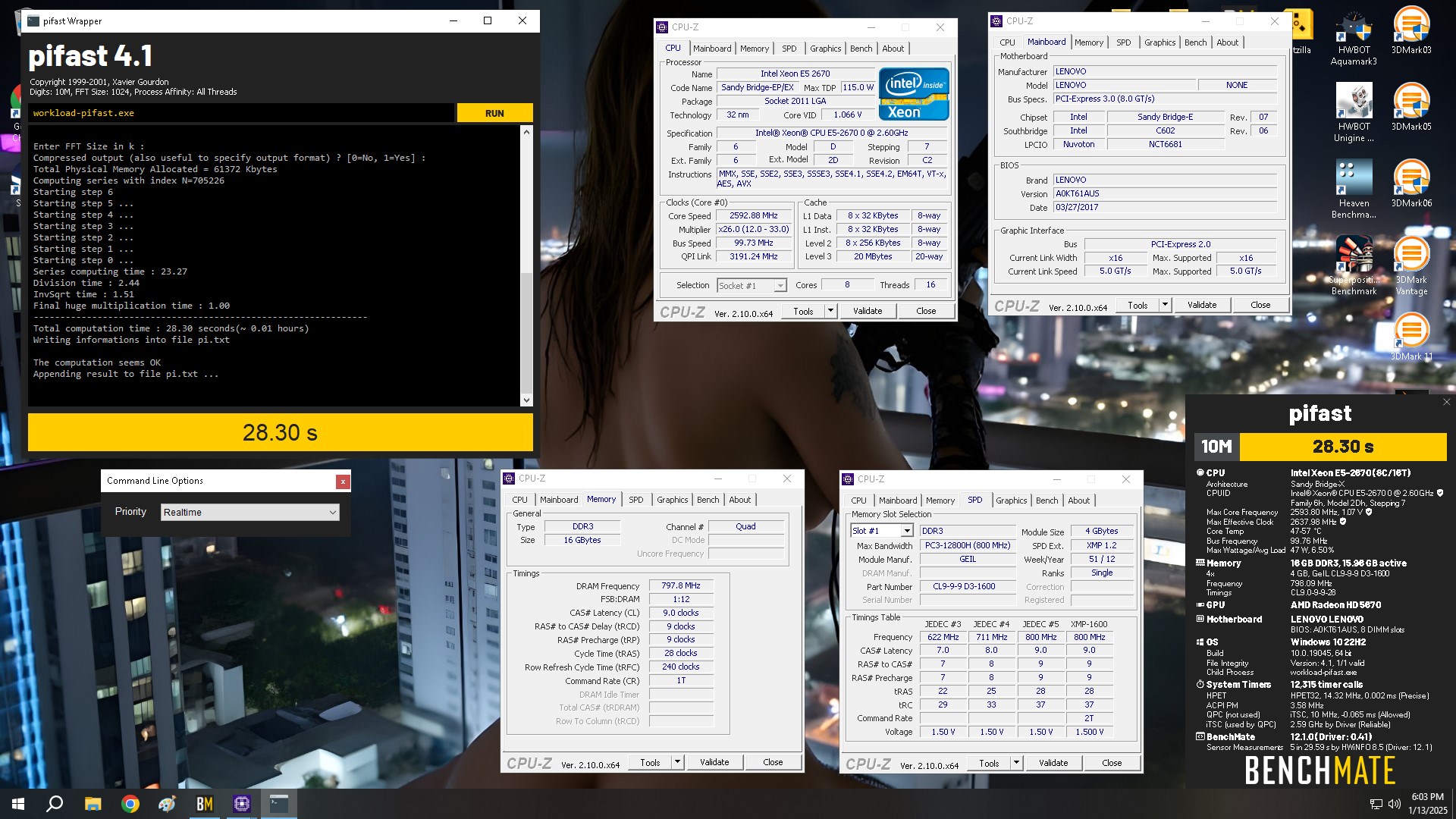Screen dimensions: 1456x819
Task: Click the volume icon in system tray
Action: [1394, 804]
